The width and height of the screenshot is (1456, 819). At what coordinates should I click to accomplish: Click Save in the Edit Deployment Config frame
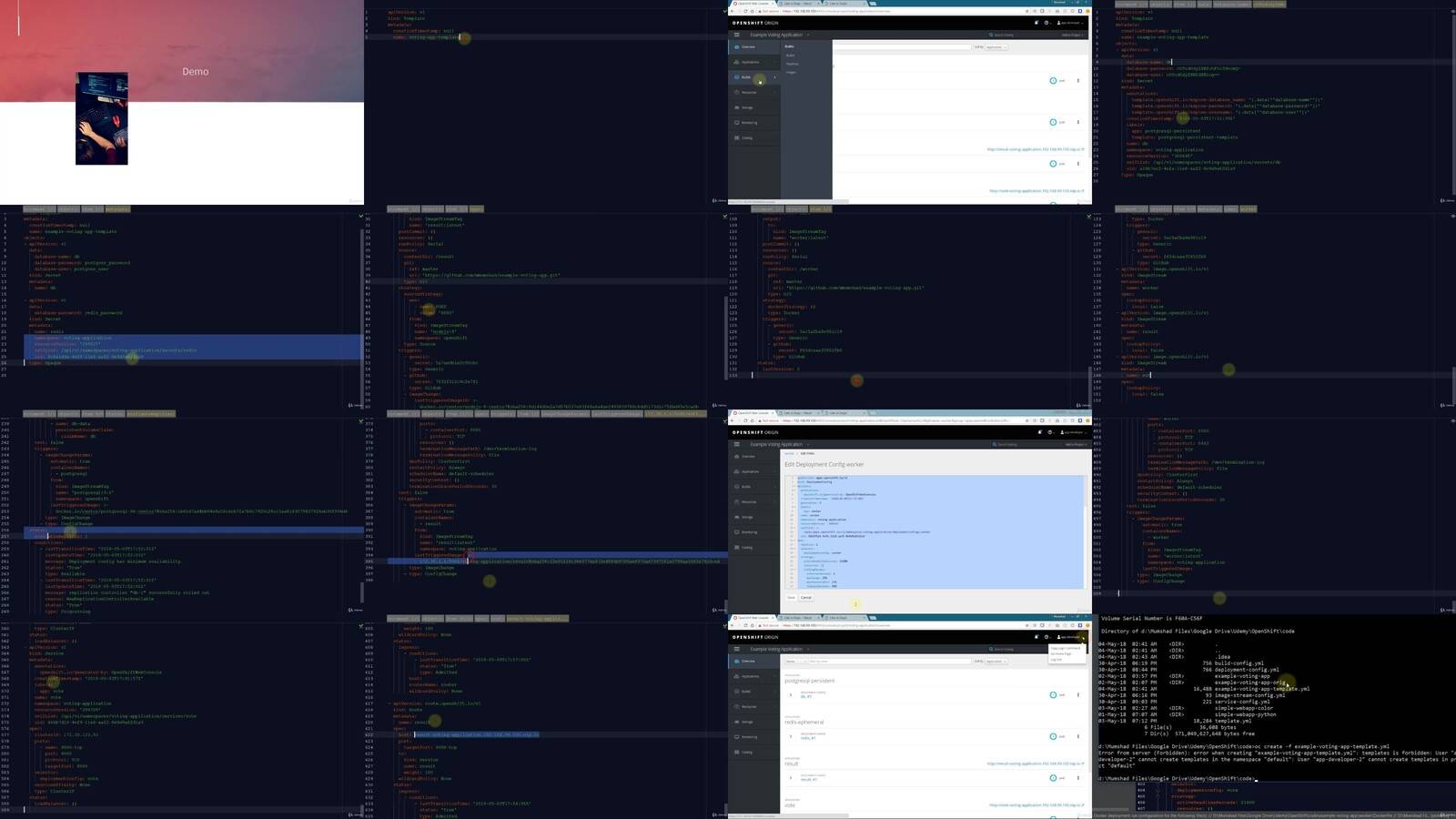pos(791,597)
